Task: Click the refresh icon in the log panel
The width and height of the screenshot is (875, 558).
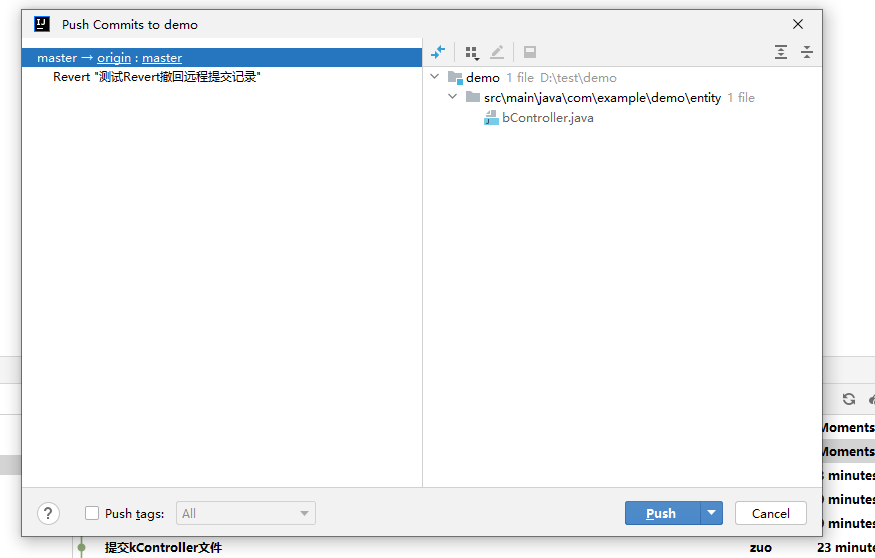Action: pyautogui.click(x=849, y=399)
